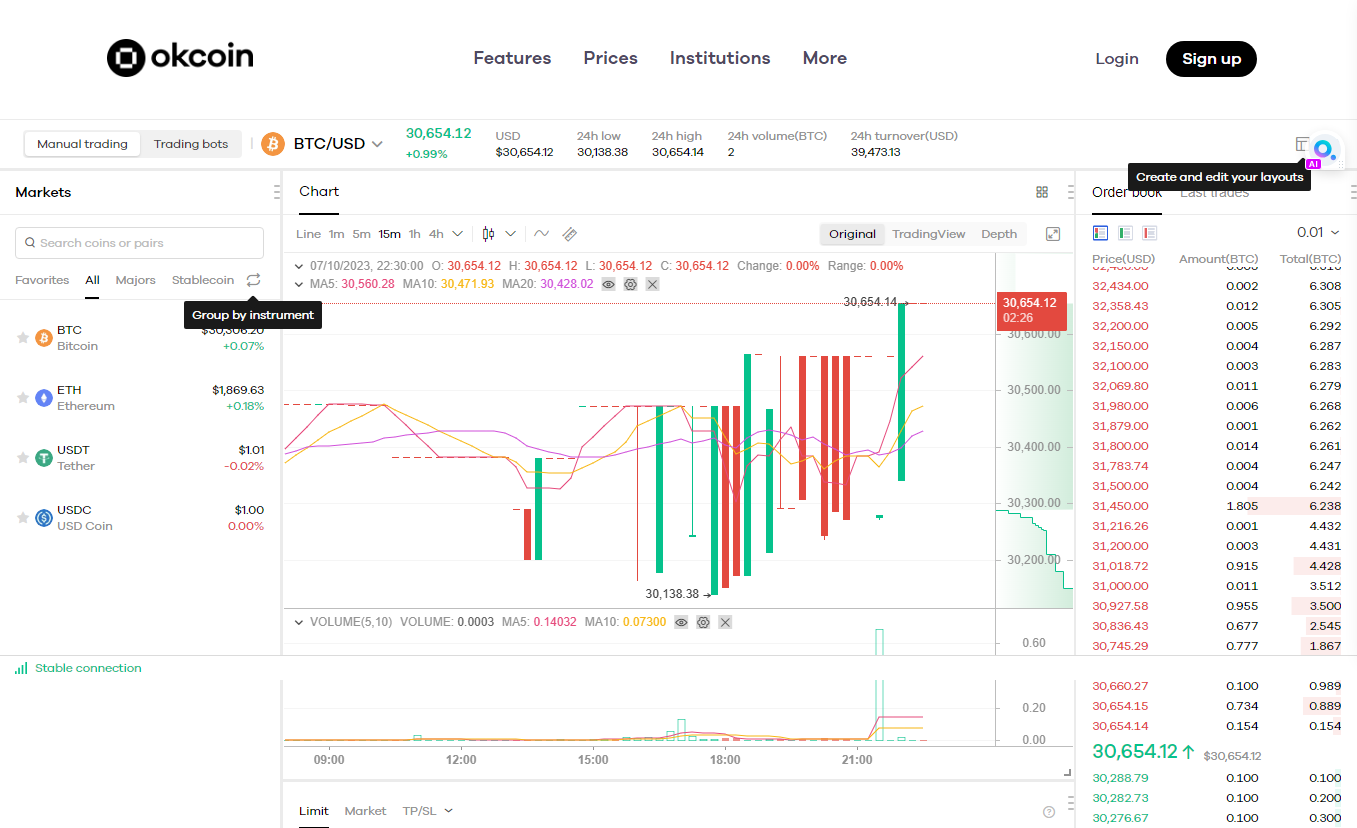
Task: Switch to Trading bots mode
Action: [x=191, y=144]
